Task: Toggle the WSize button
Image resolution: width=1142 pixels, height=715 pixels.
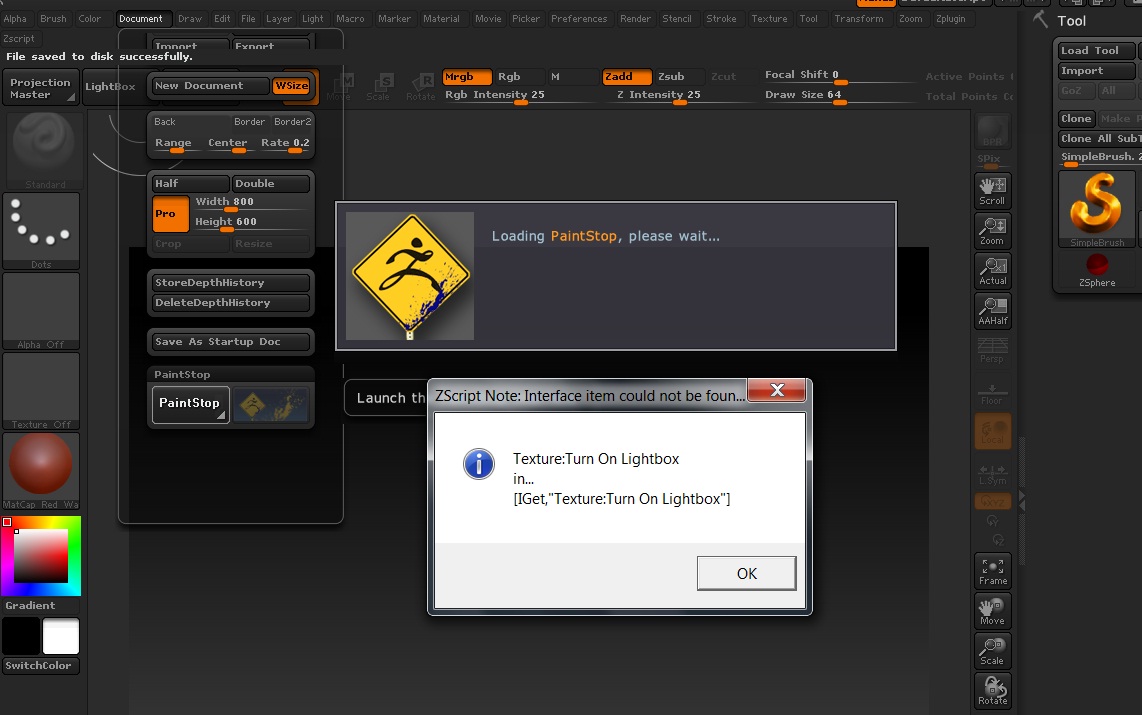Action: coord(291,86)
